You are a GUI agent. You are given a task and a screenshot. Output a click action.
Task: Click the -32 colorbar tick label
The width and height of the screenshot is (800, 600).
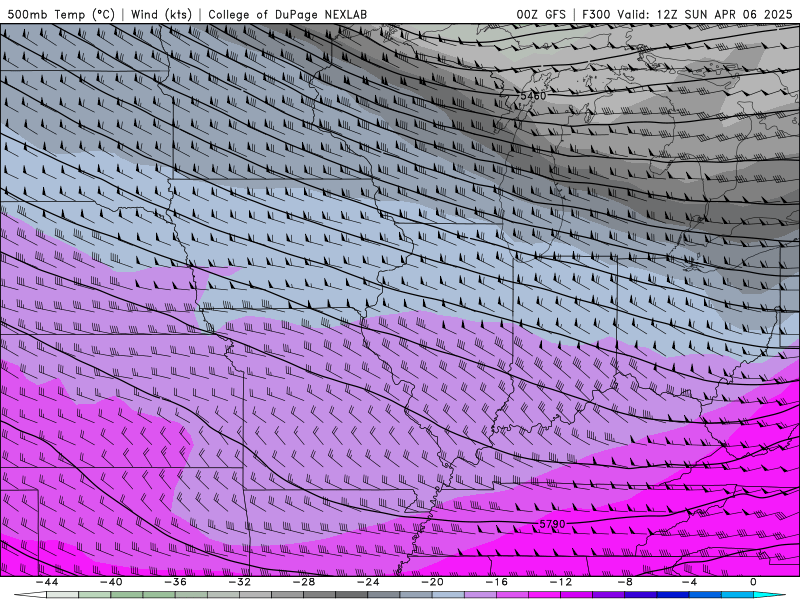[239, 582]
